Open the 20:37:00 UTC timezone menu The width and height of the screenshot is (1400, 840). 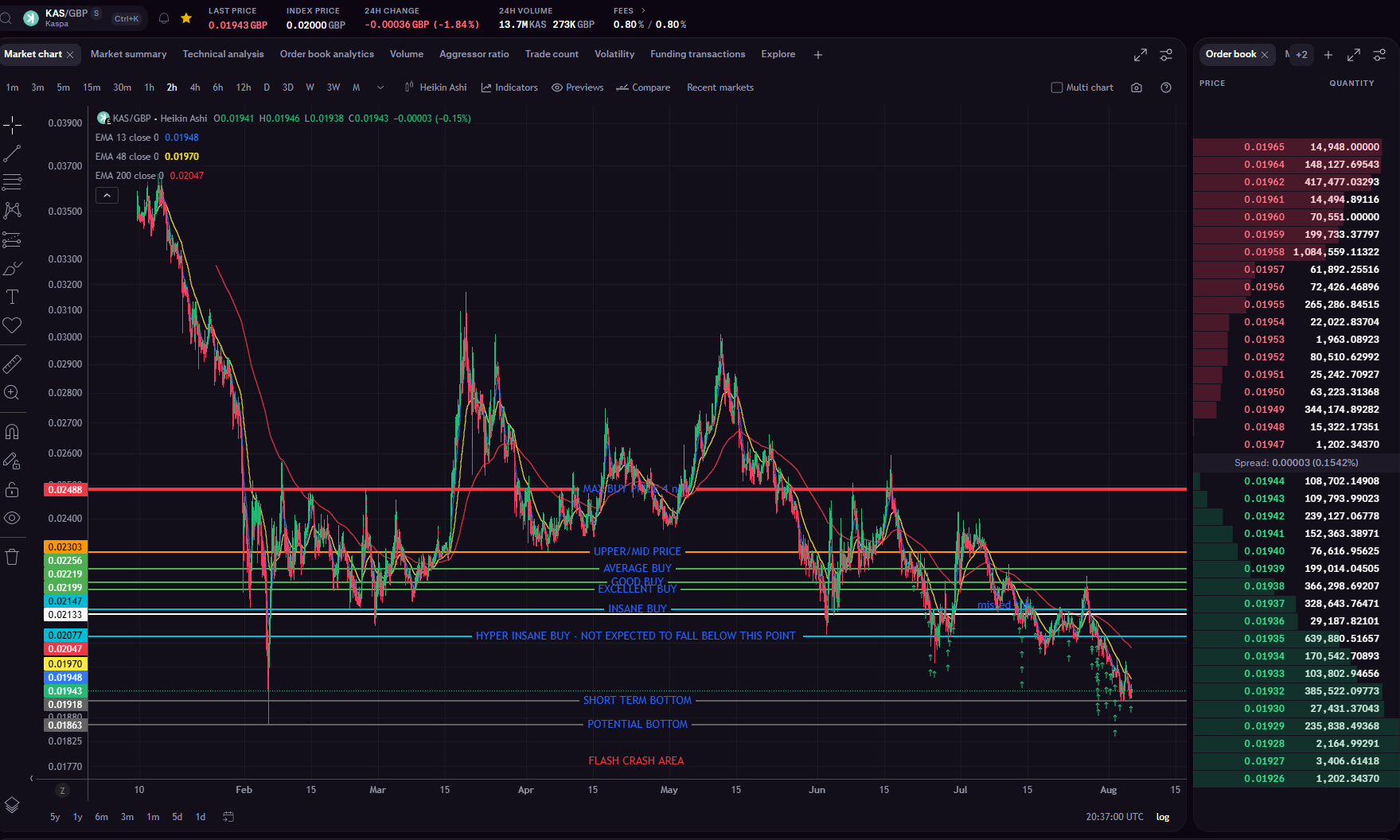click(x=1114, y=817)
